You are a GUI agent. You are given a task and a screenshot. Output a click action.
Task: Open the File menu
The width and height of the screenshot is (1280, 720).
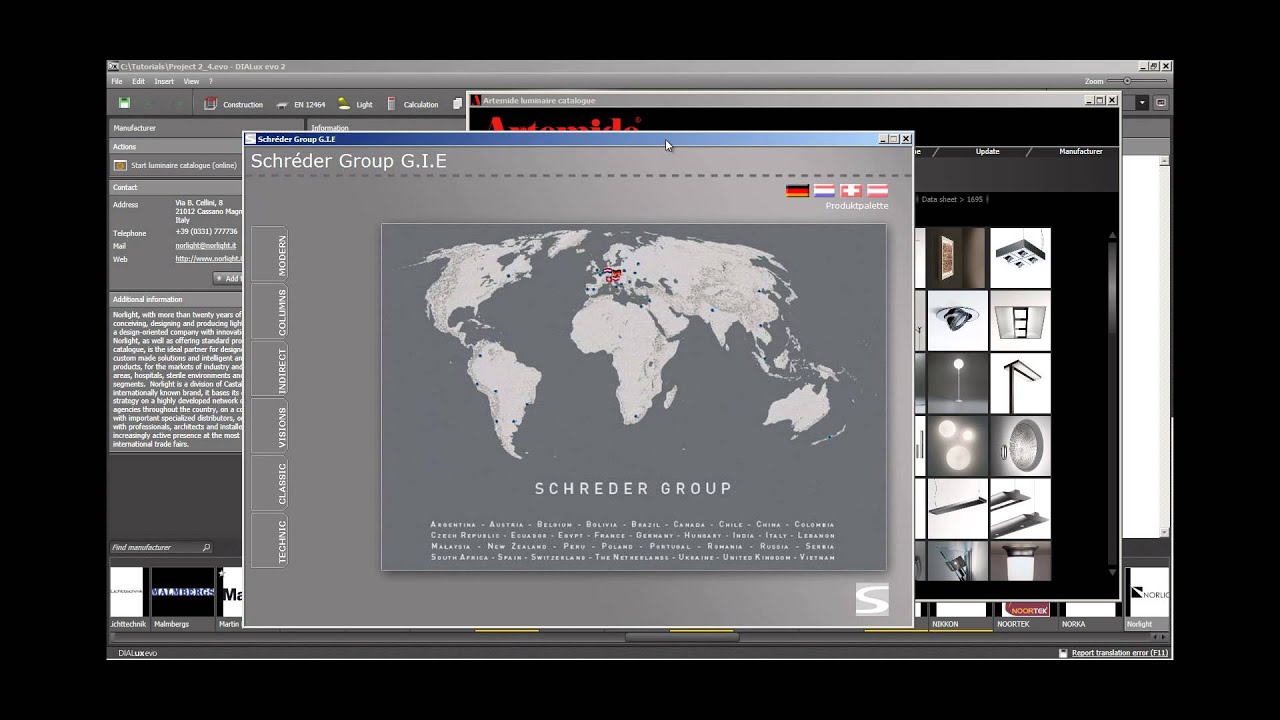pos(117,81)
